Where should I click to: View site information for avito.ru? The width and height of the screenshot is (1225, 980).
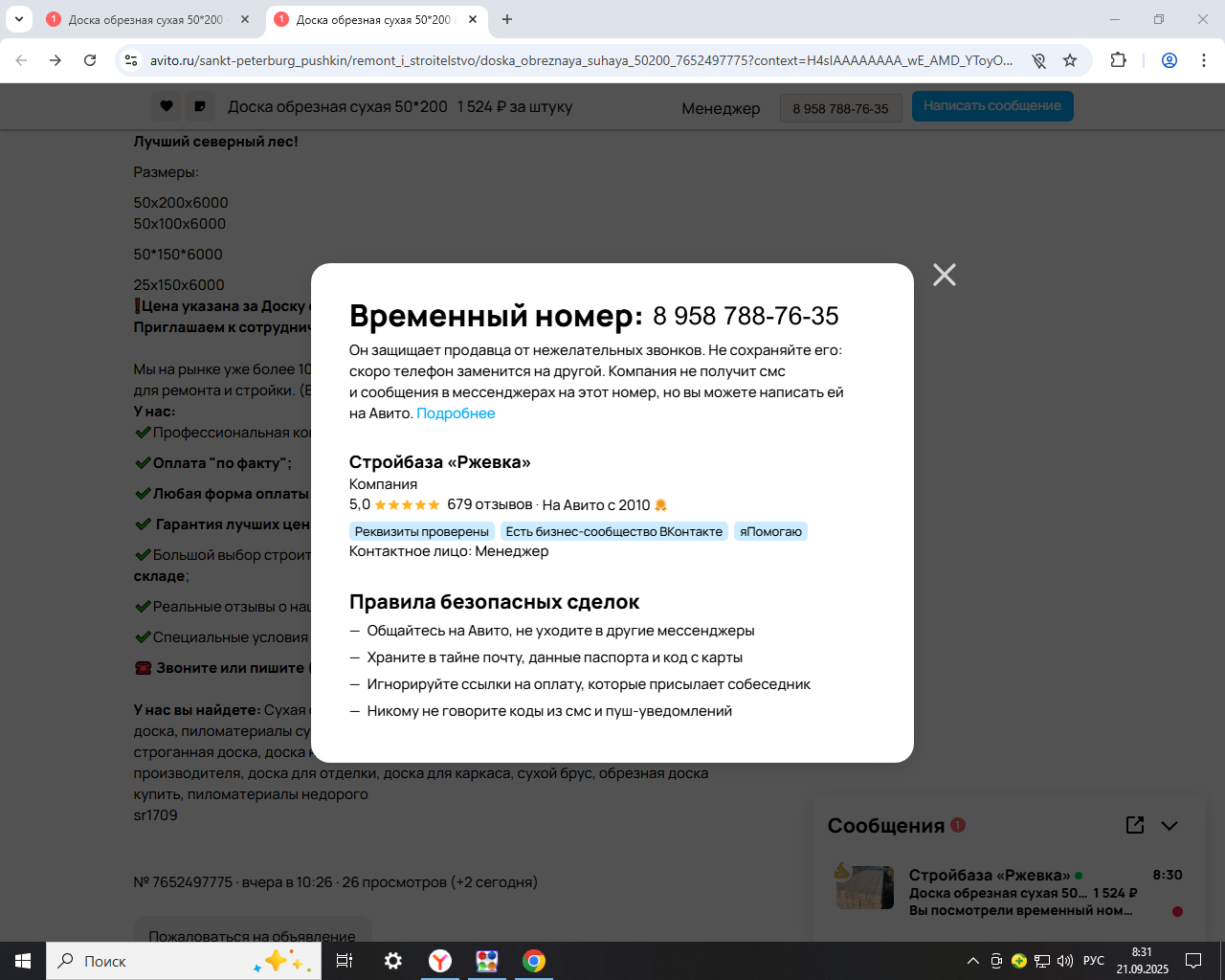coord(132,60)
